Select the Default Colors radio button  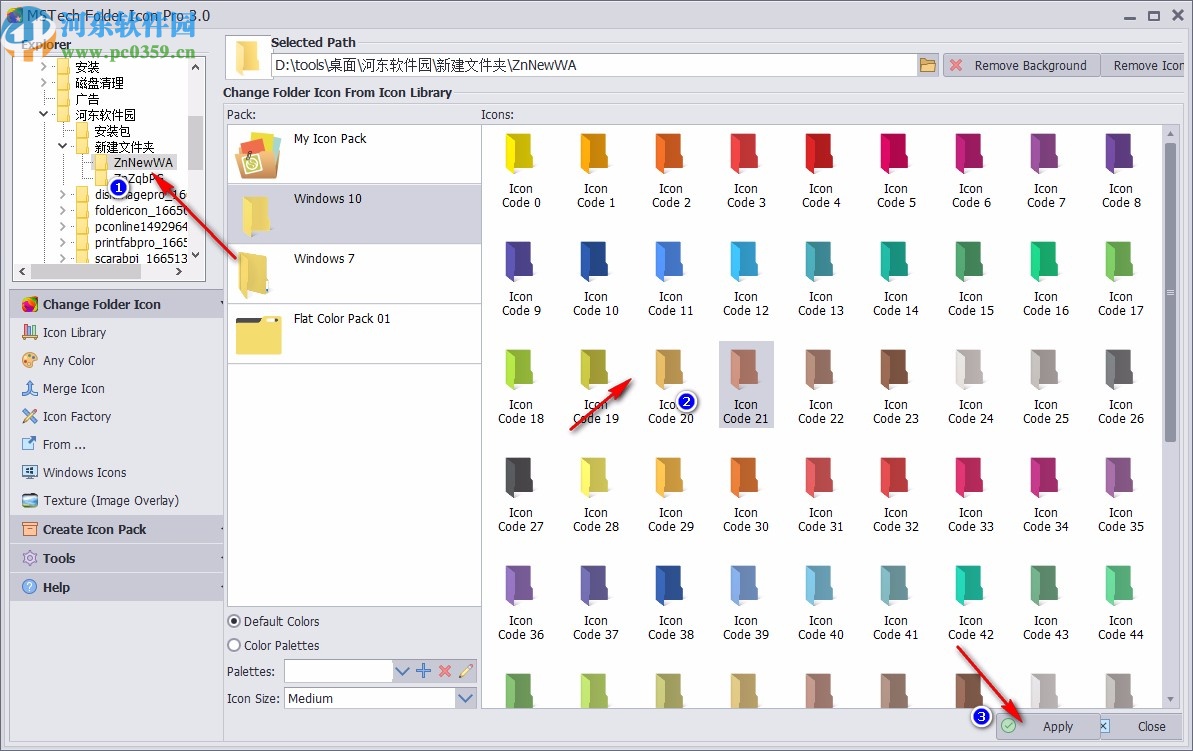(233, 621)
